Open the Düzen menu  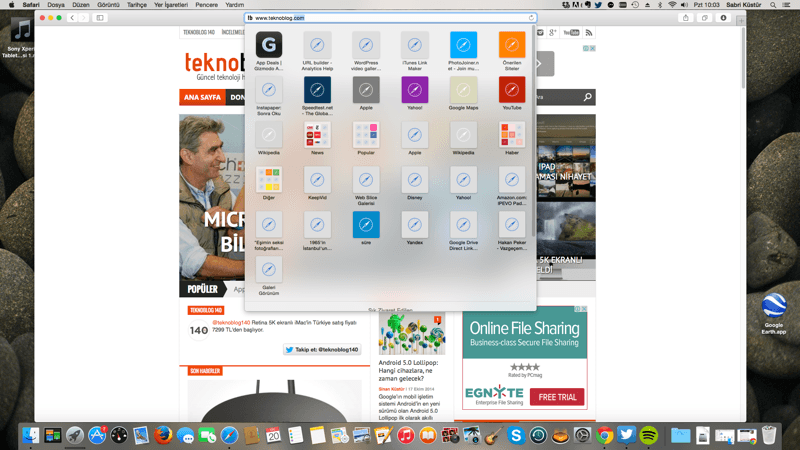pos(81,5)
